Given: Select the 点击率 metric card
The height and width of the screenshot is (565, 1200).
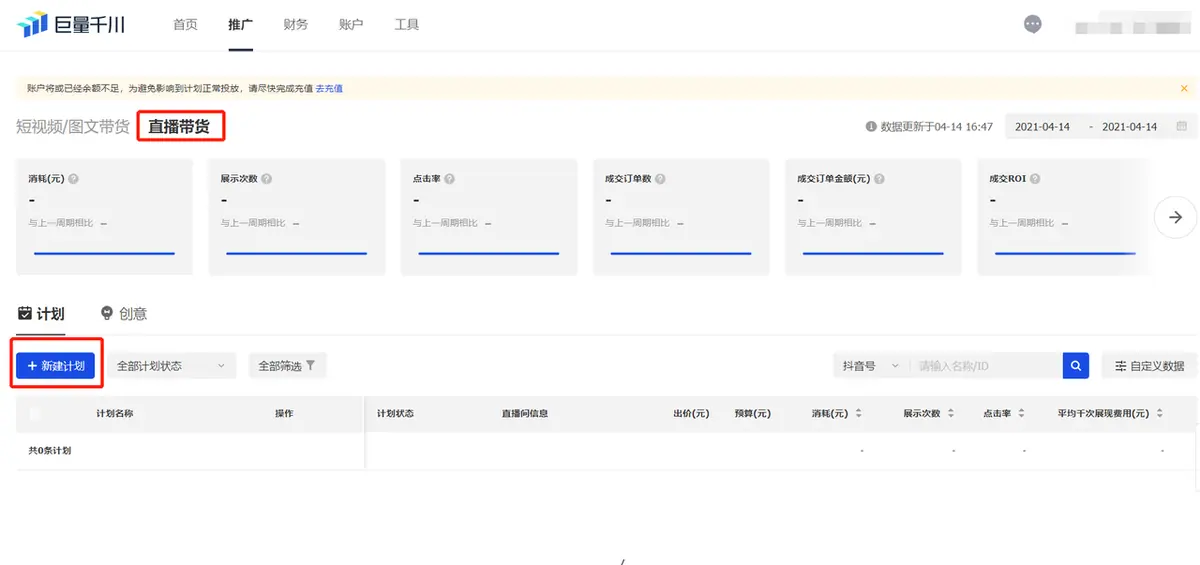Looking at the screenshot, I should (x=488, y=216).
